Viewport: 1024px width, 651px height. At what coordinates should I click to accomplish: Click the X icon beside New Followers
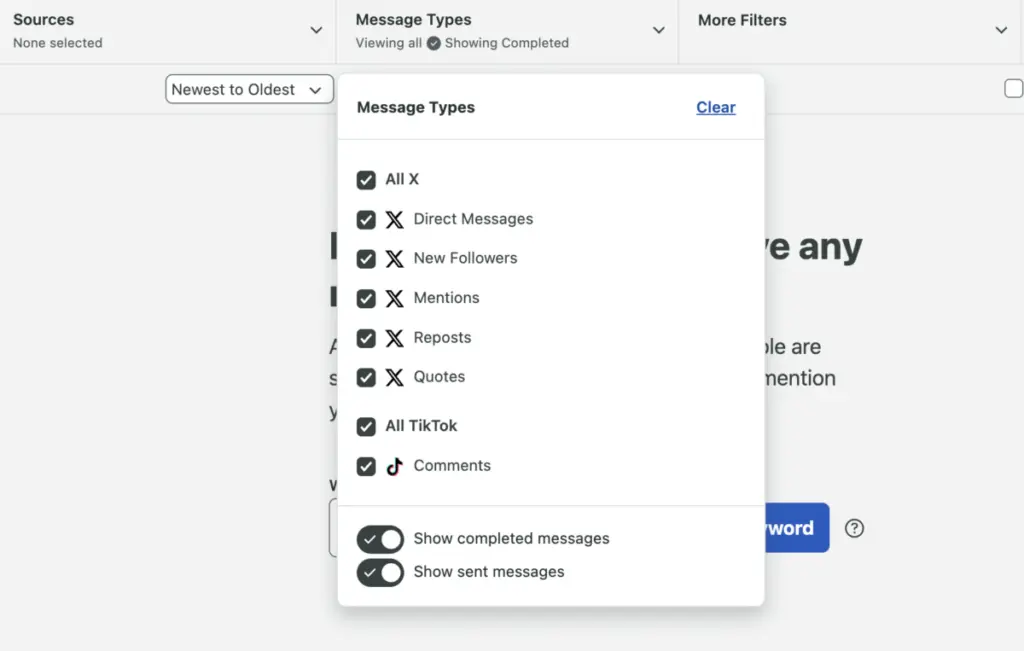click(x=395, y=258)
